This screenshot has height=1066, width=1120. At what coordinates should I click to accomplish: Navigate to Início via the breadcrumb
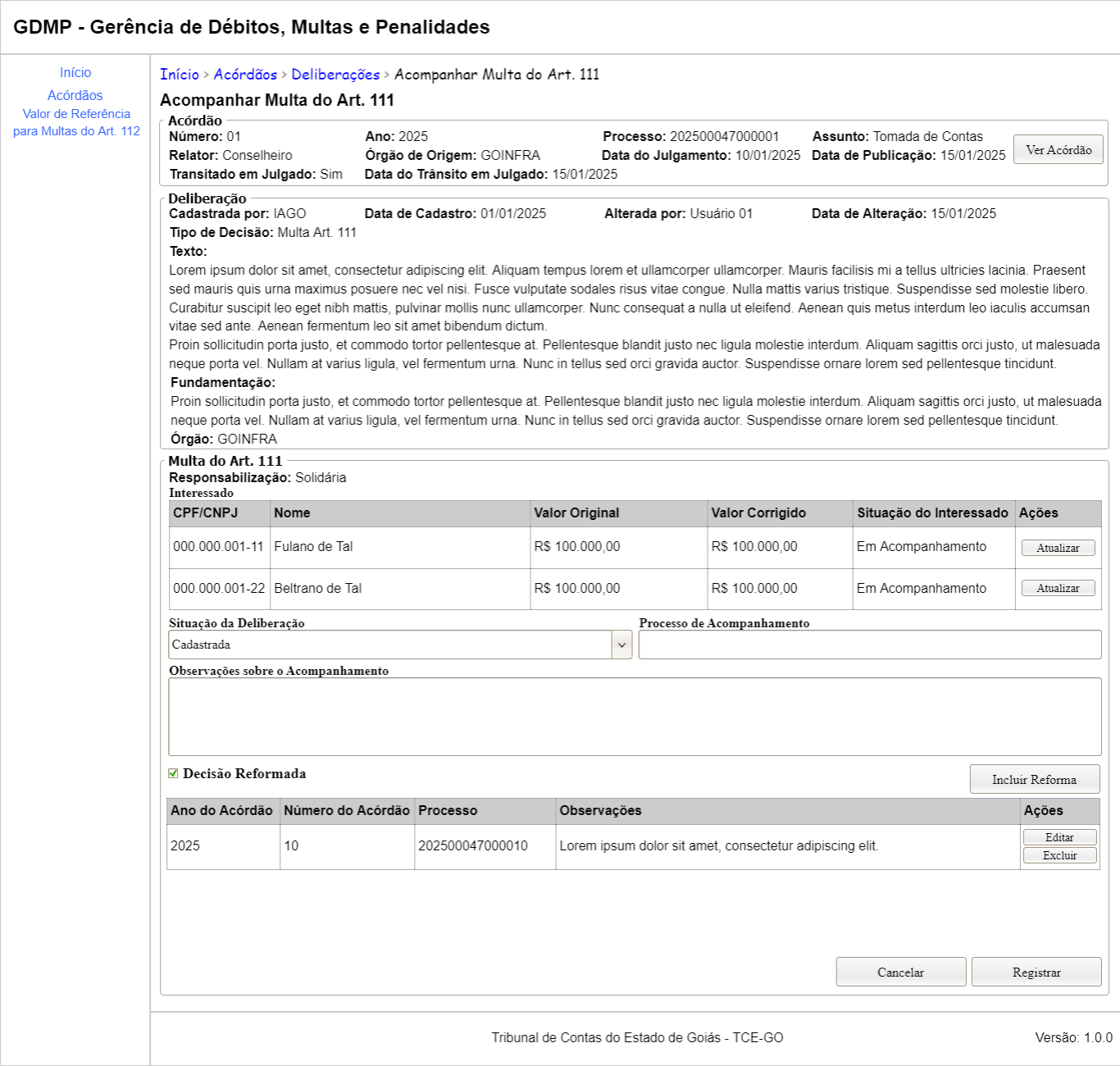pos(180,75)
